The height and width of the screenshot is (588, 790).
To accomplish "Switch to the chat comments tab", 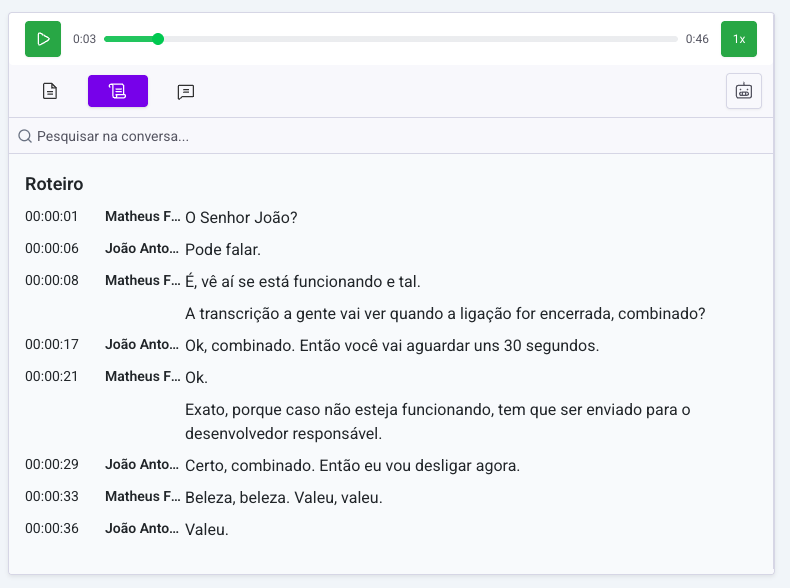I will [186, 91].
